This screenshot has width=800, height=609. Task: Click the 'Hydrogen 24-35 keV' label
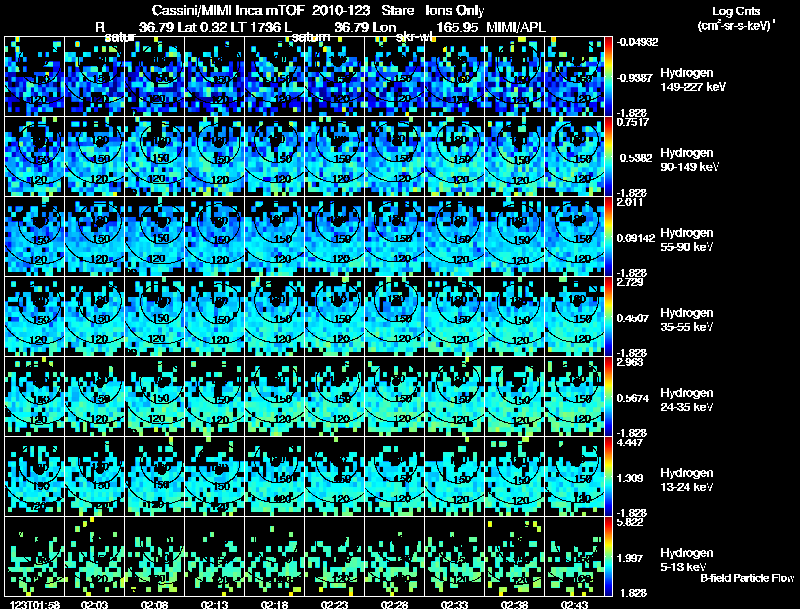[687, 400]
